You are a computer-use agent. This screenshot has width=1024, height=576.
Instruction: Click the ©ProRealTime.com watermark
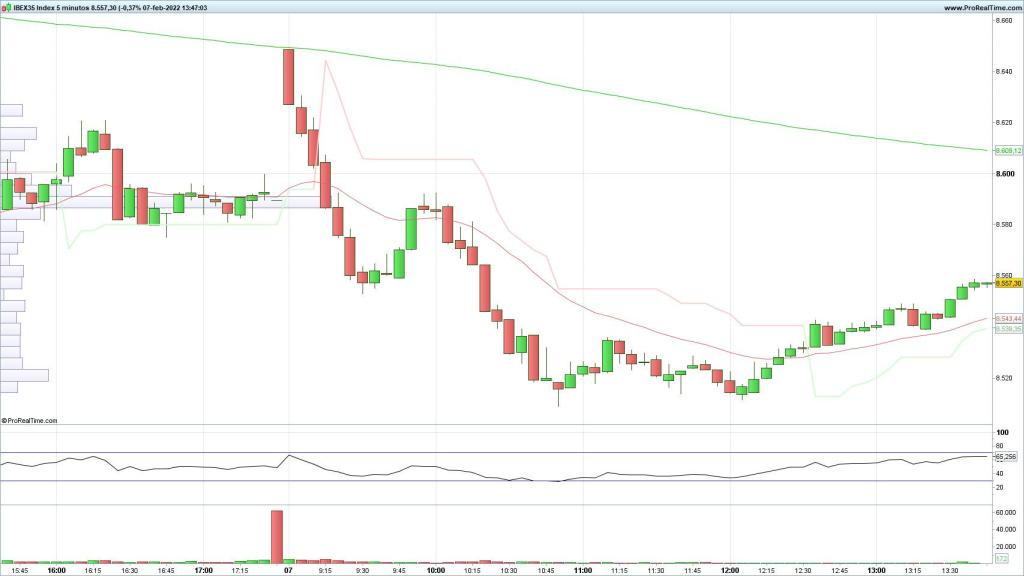pyautogui.click(x=30, y=421)
